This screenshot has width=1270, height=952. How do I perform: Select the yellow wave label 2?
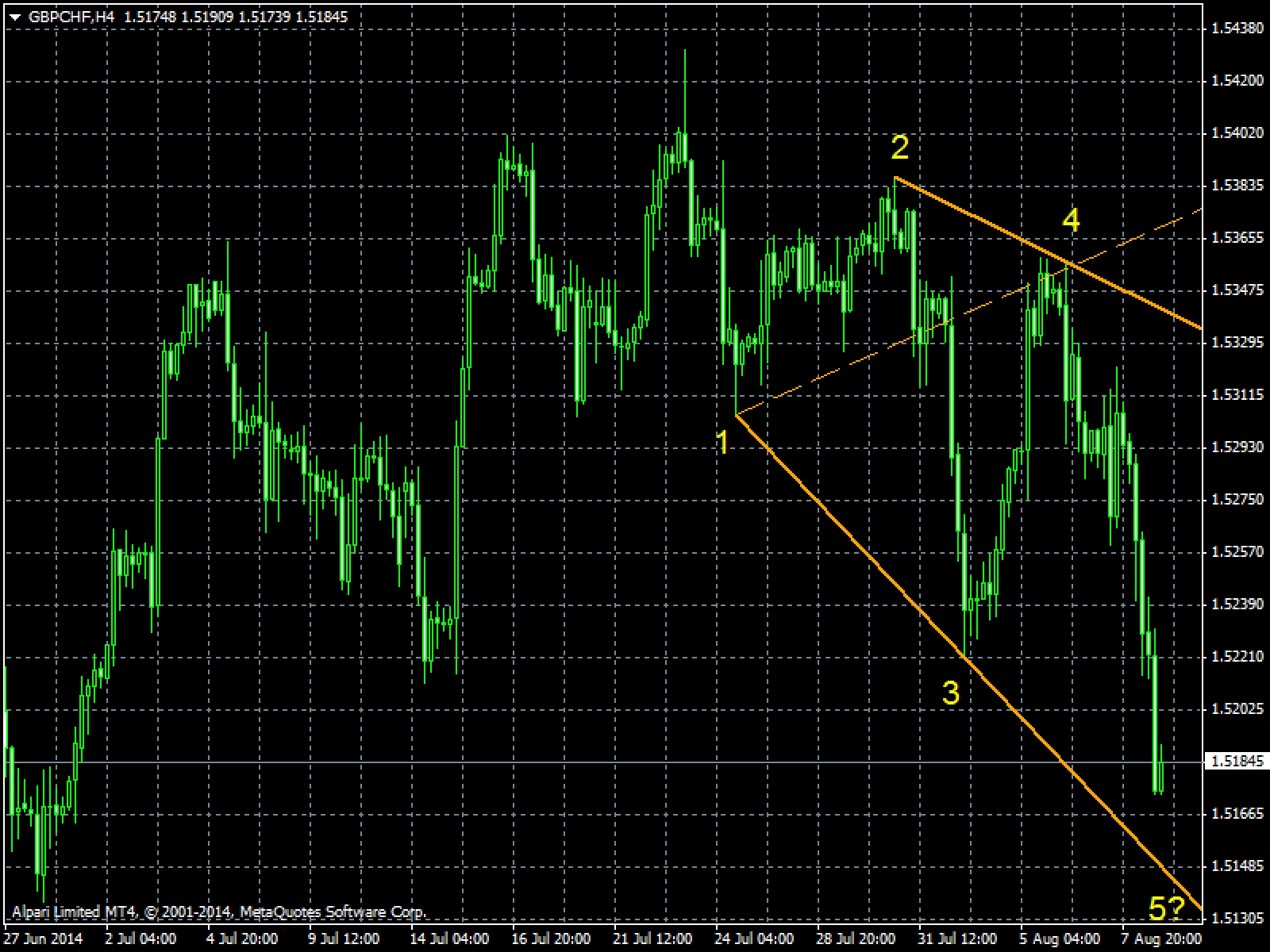pyautogui.click(x=899, y=148)
